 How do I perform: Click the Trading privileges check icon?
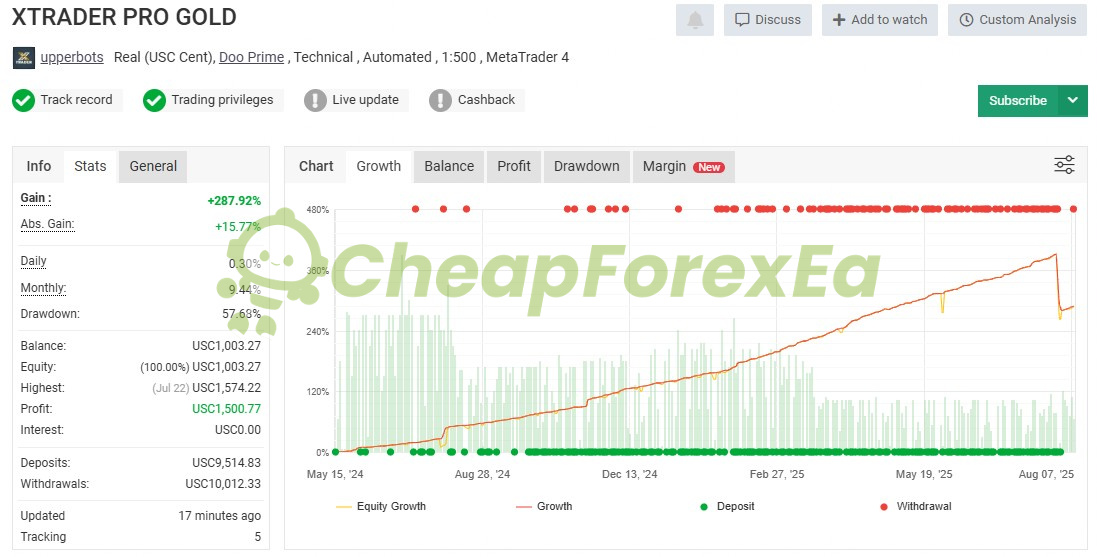[x=154, y=100]
